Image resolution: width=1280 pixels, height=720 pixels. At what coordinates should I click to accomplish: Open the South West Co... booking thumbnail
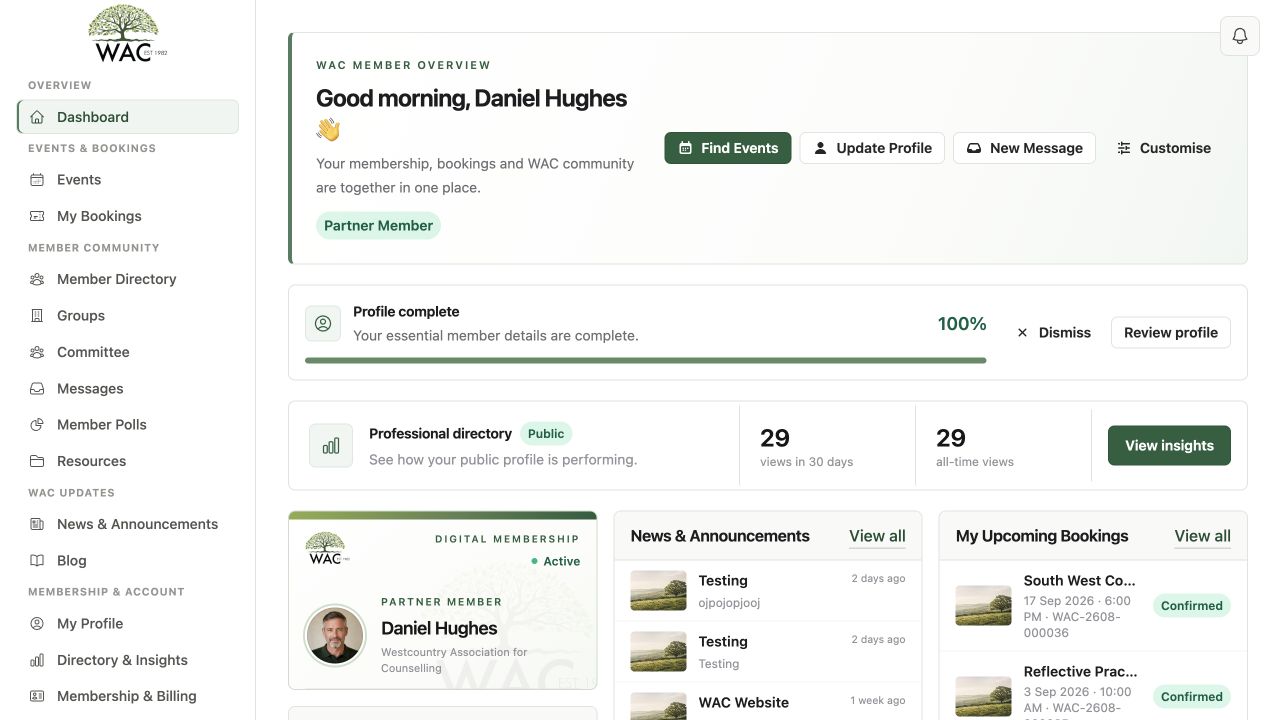[x=983, y=605]
